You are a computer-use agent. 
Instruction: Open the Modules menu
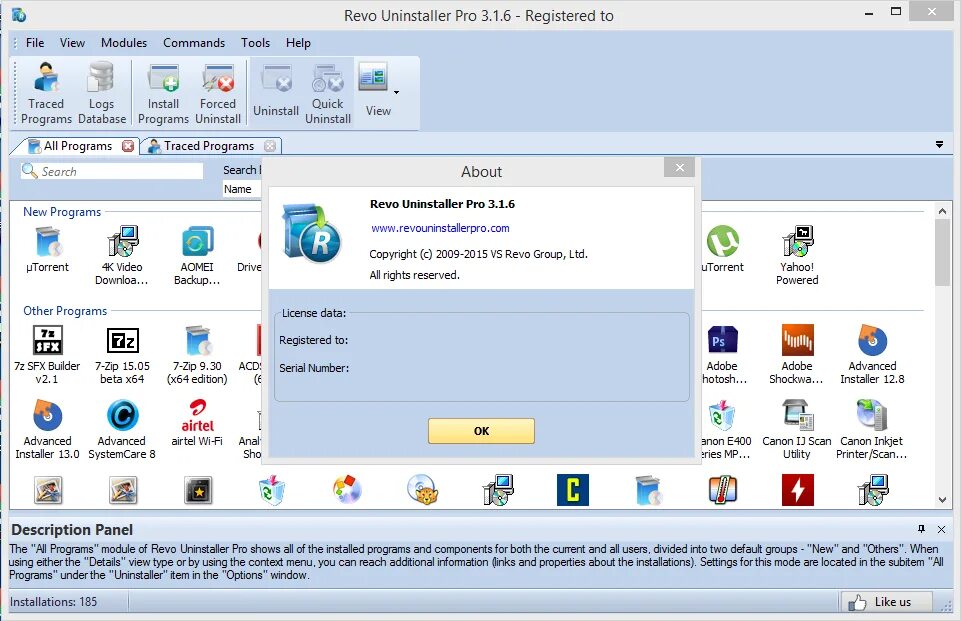click(x=124, y=43)
